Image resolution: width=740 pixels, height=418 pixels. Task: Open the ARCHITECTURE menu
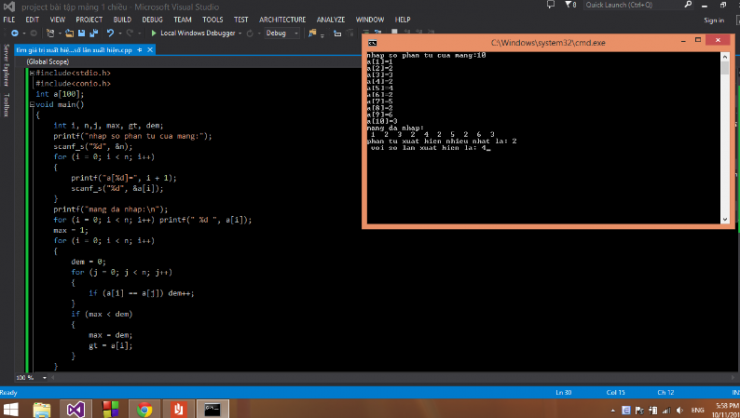coord(282,19)
